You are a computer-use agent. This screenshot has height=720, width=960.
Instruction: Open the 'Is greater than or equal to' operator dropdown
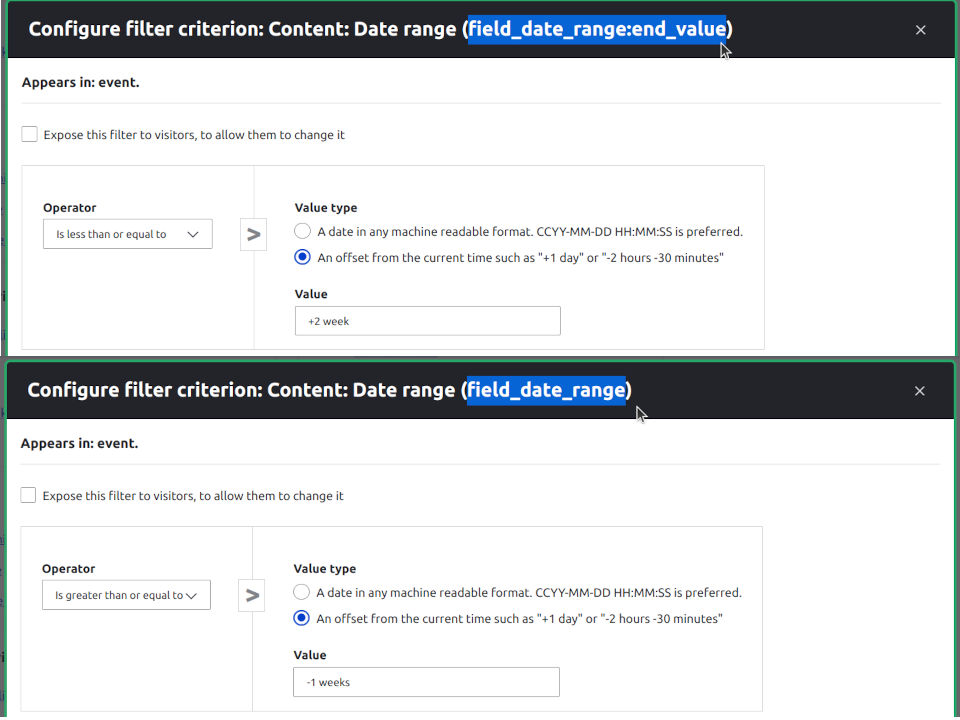(x=126, y=596)
